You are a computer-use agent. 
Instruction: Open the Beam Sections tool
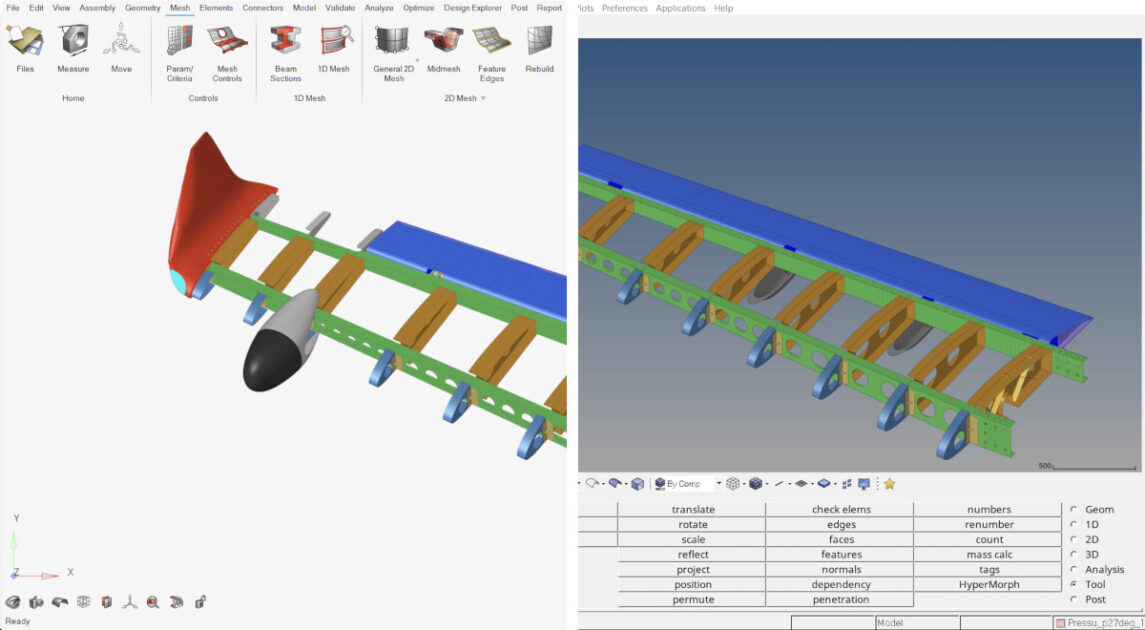tap(285, 42)
